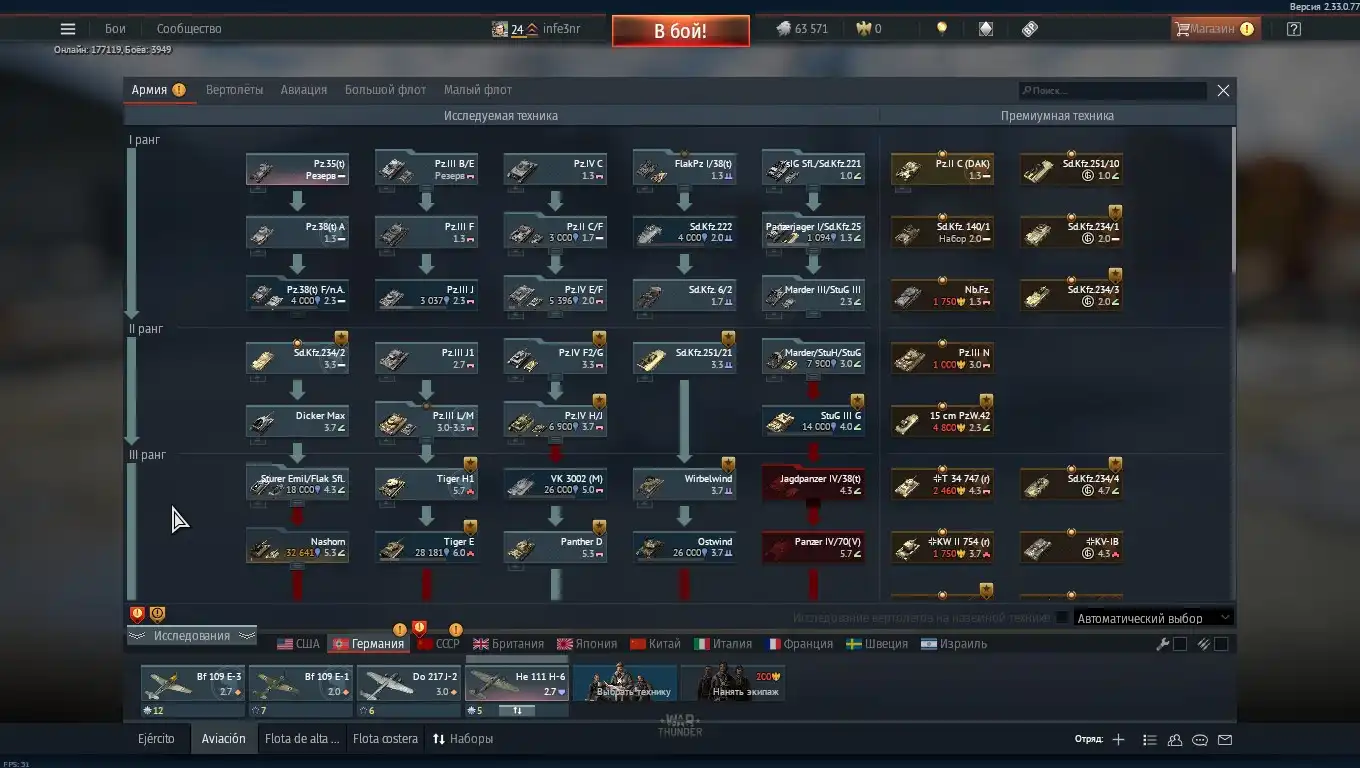
Task: Open the Battle Pass ticket icon
Action: tap(1030, 29)
